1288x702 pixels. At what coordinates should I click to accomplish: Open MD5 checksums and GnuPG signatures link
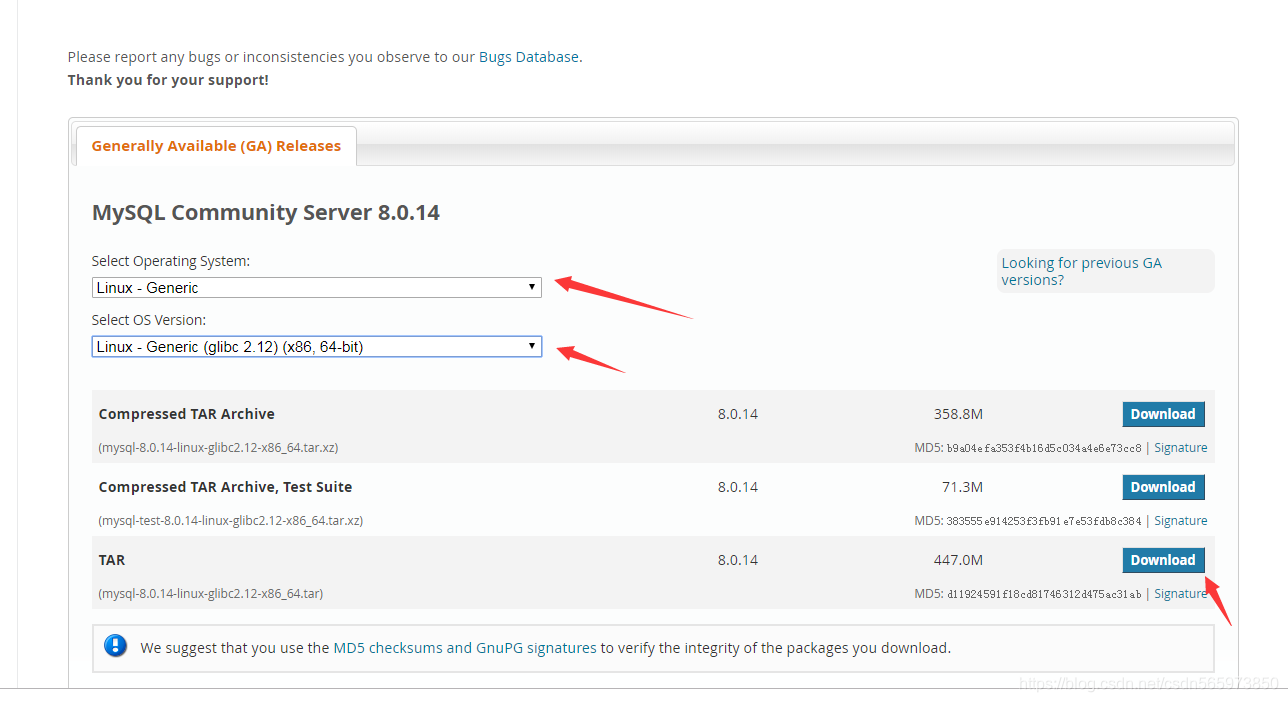(x=465, y=648)
